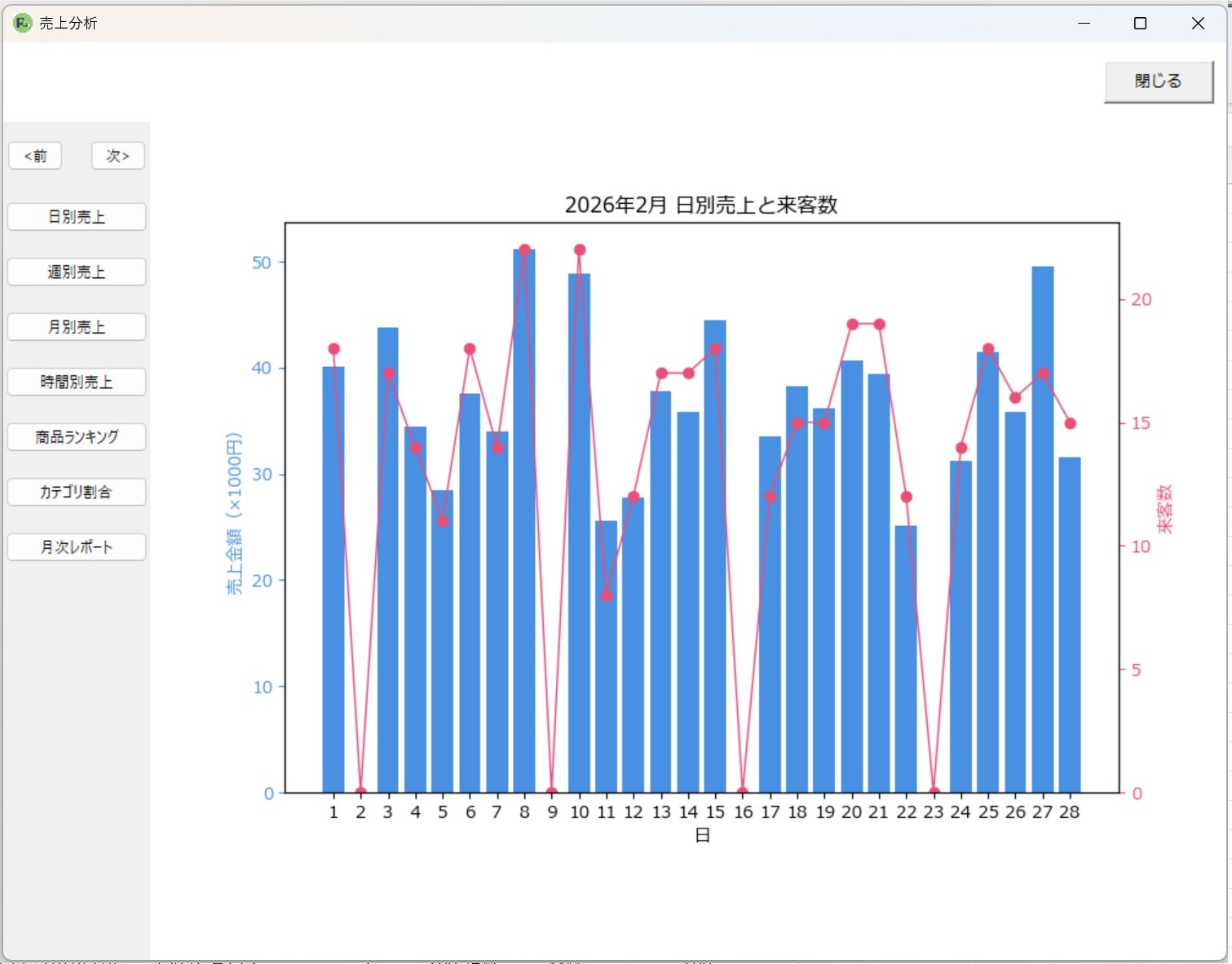Close the window with the X icon
Screen dimensions: 1232x964
[x=1198, y=23]
